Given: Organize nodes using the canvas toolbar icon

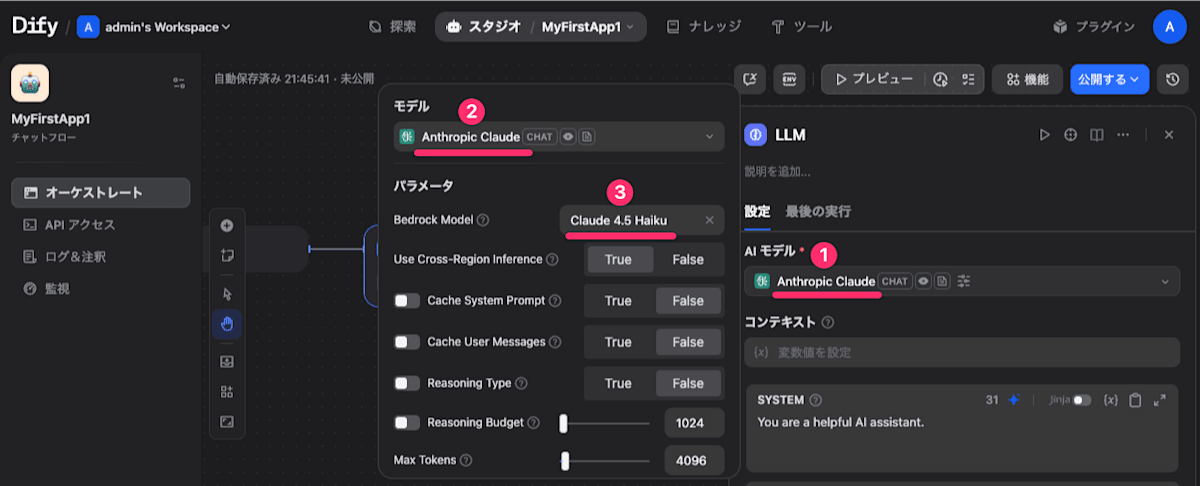Looking at the screenshot, I should [x=227, y=391].
